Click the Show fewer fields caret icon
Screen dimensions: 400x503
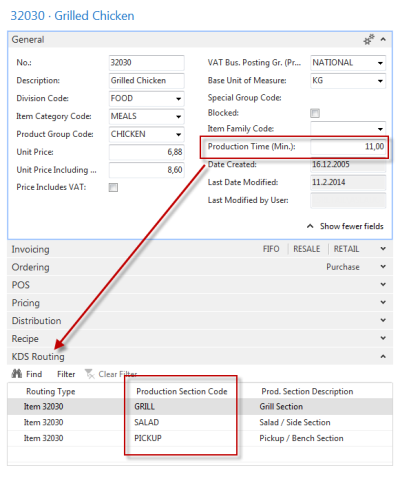310,226
